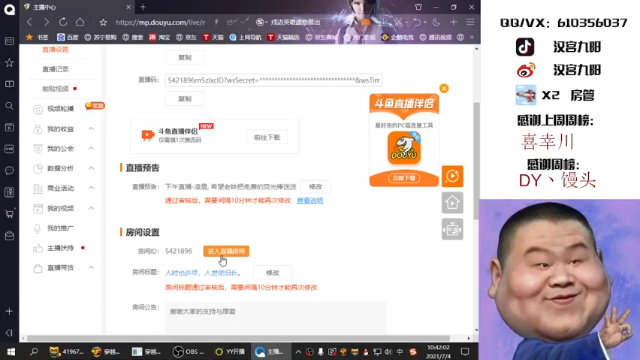640x360 pixels.
Task: Show more bookmarks with double chevron
Action: (471, 37)
